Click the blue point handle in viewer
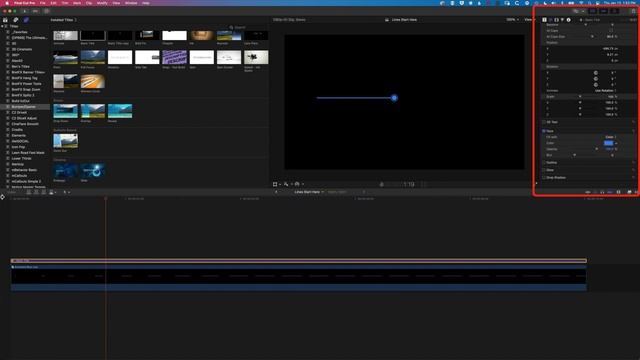The height and width of the screenshot is (360, 640). pyautogui.click(x=394, y=98)
